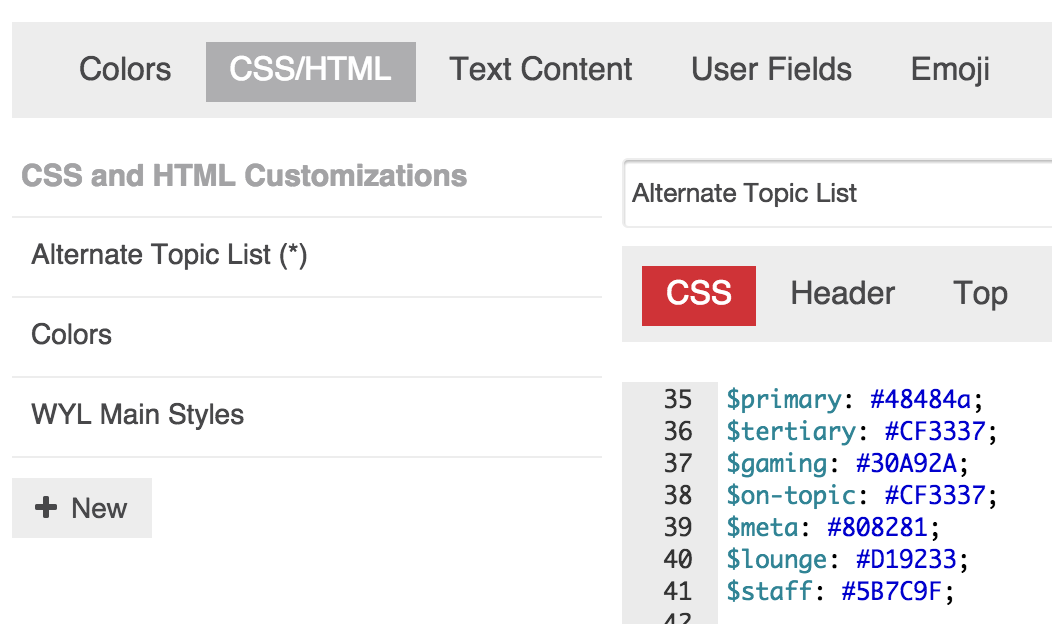This screenshot has height=624, width=1052.
Task: Select the User Fields tab
Action: (771, 70)
